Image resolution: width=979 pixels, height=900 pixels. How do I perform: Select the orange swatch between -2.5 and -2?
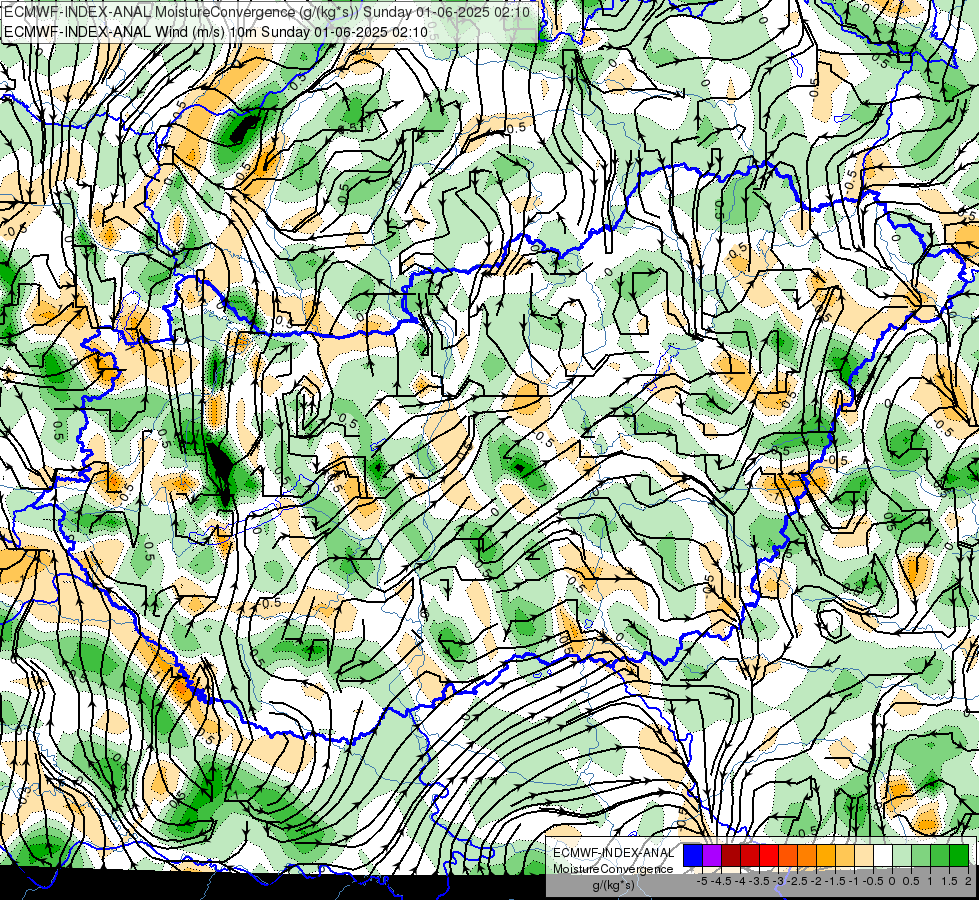pyautogui.click(x=807, y=856)
